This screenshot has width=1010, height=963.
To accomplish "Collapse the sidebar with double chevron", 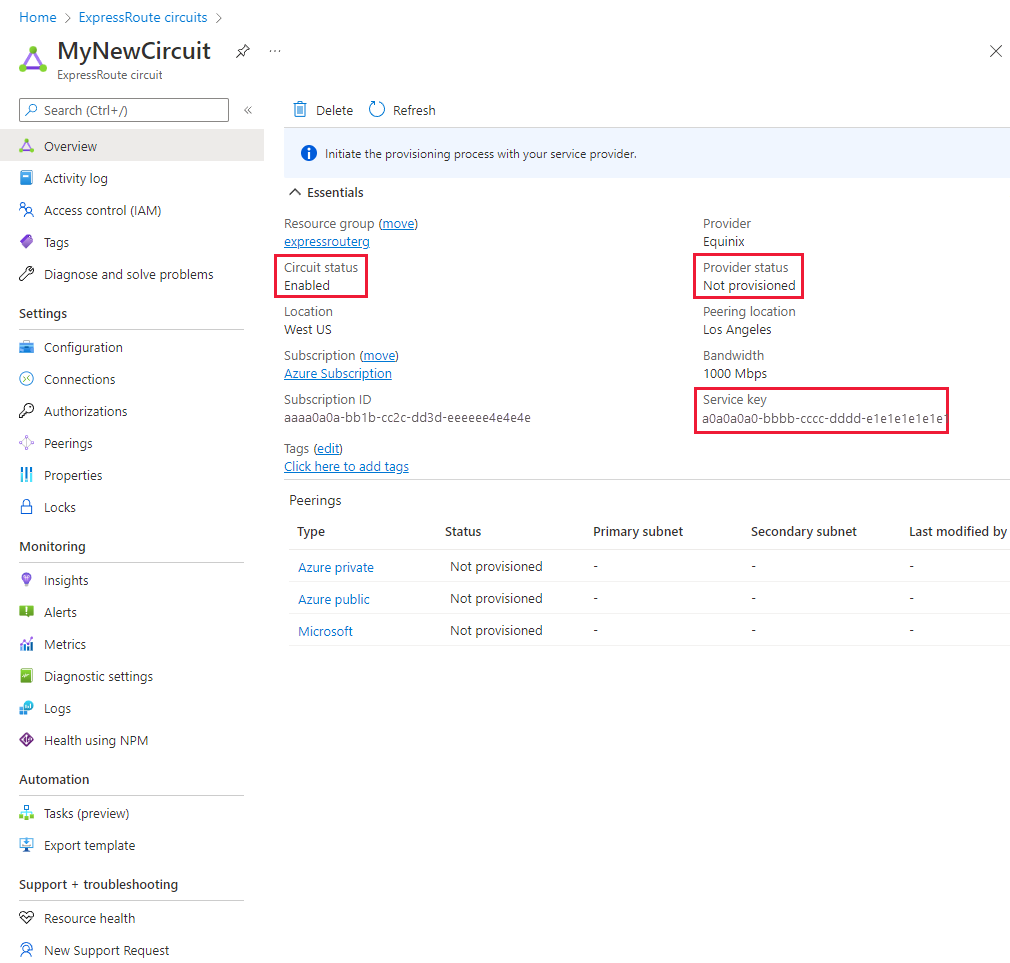I will 248,110.
